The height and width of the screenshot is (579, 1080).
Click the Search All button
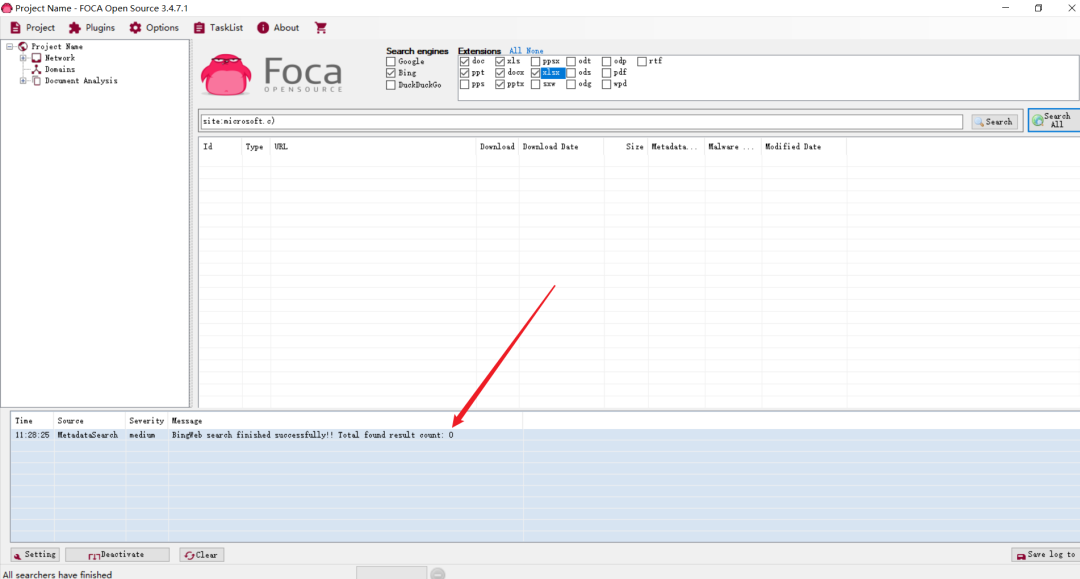tap(1055, 120)
